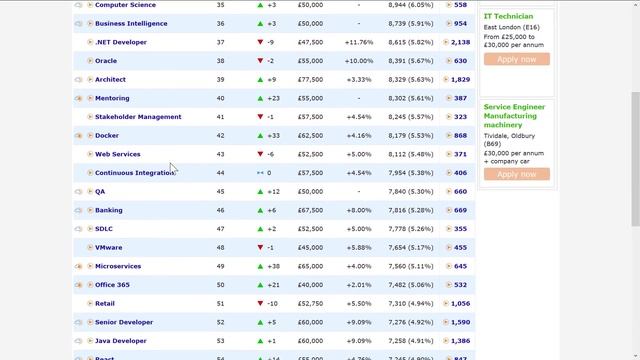Viewport: 640px width, 360px height.
Task: View the 387 live jobs for Mentoring
Action: click(460, 98)
